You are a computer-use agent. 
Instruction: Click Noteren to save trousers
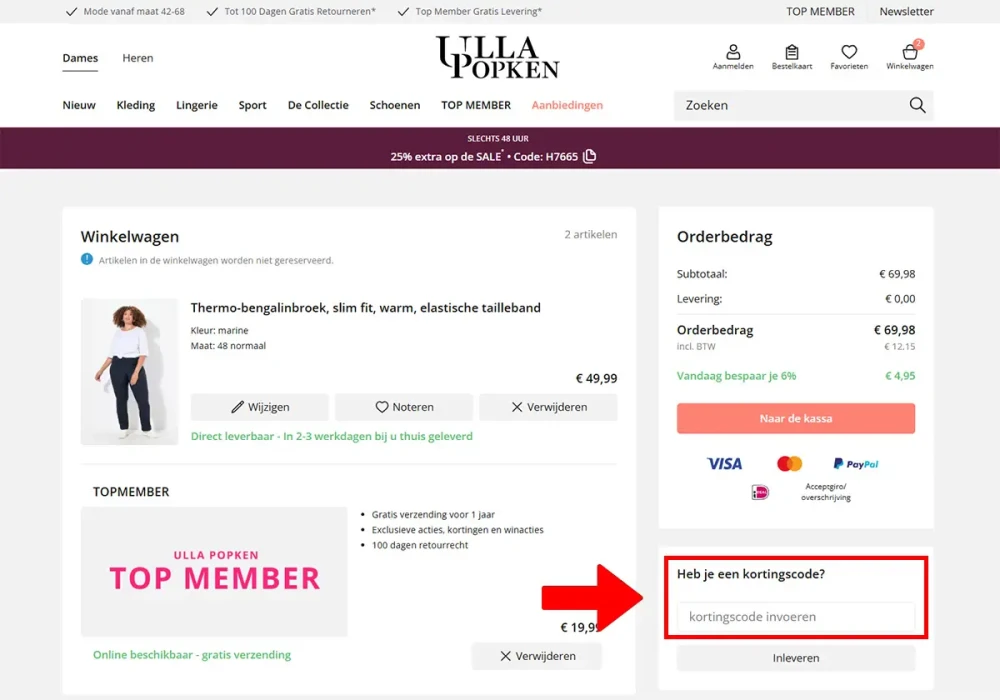click(x=404, y=407)
